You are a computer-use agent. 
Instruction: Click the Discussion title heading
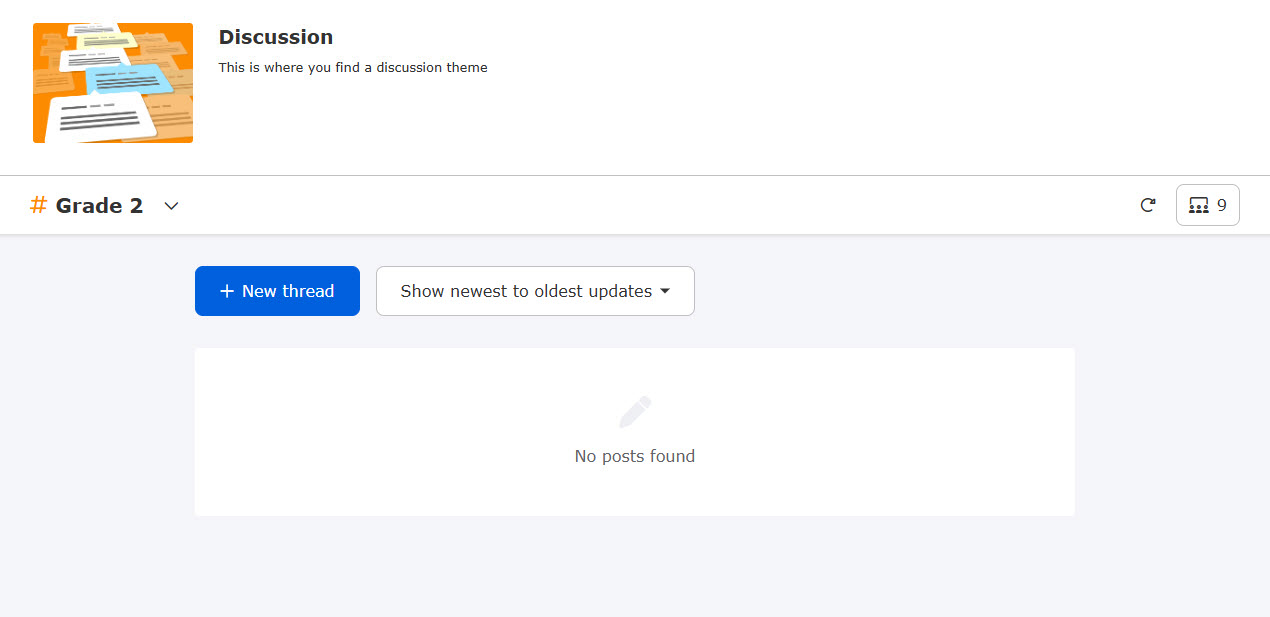(276, 37)
